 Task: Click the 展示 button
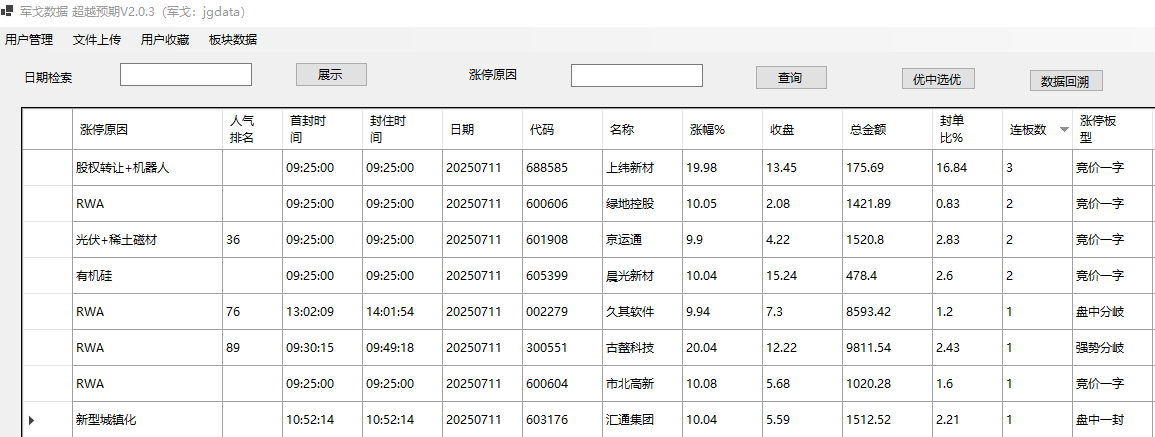tap(331, 74)
